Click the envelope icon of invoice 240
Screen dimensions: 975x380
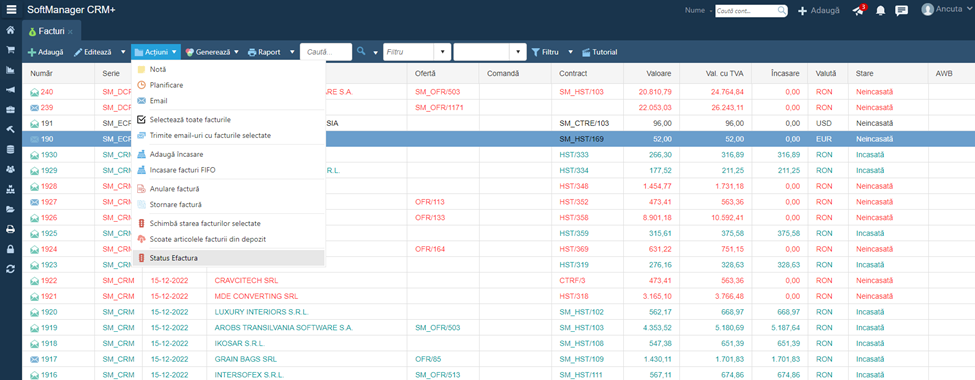[x=34, y=91]
